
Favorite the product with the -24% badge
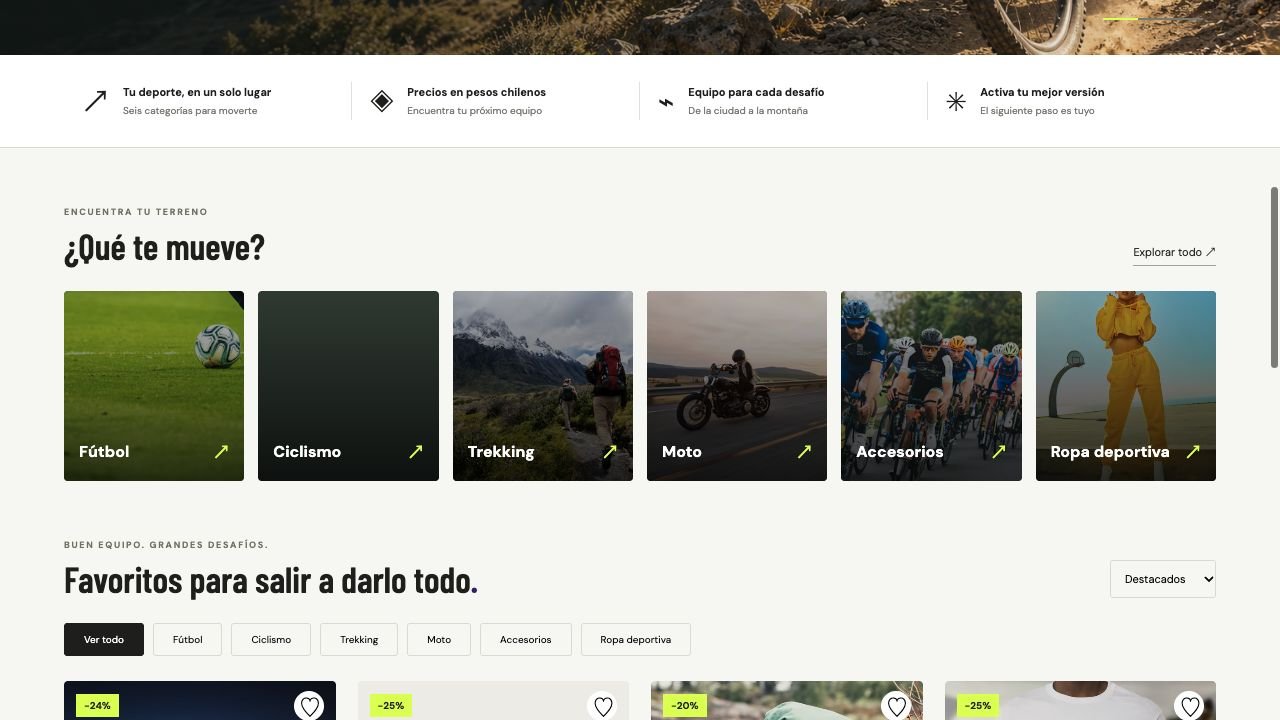tap(309, 706)
